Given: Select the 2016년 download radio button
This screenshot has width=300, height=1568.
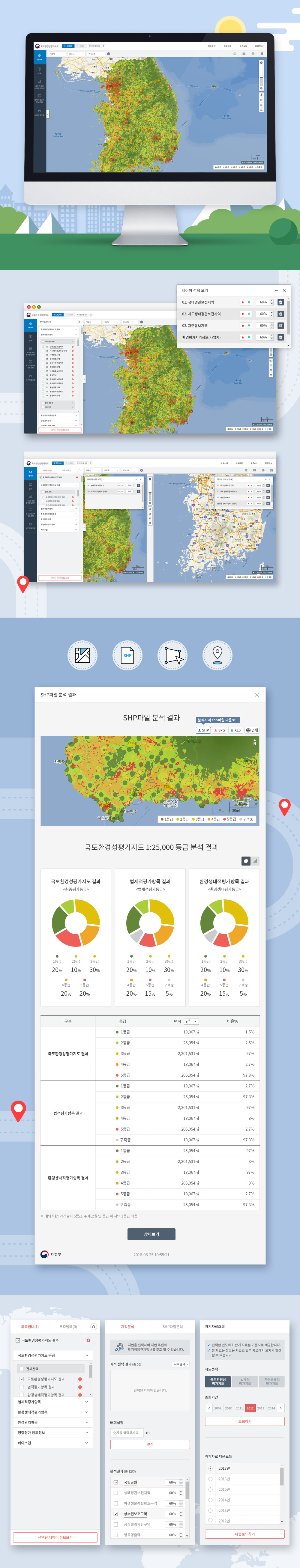Looking at the screenshot, I should (x=211, y=1479).
